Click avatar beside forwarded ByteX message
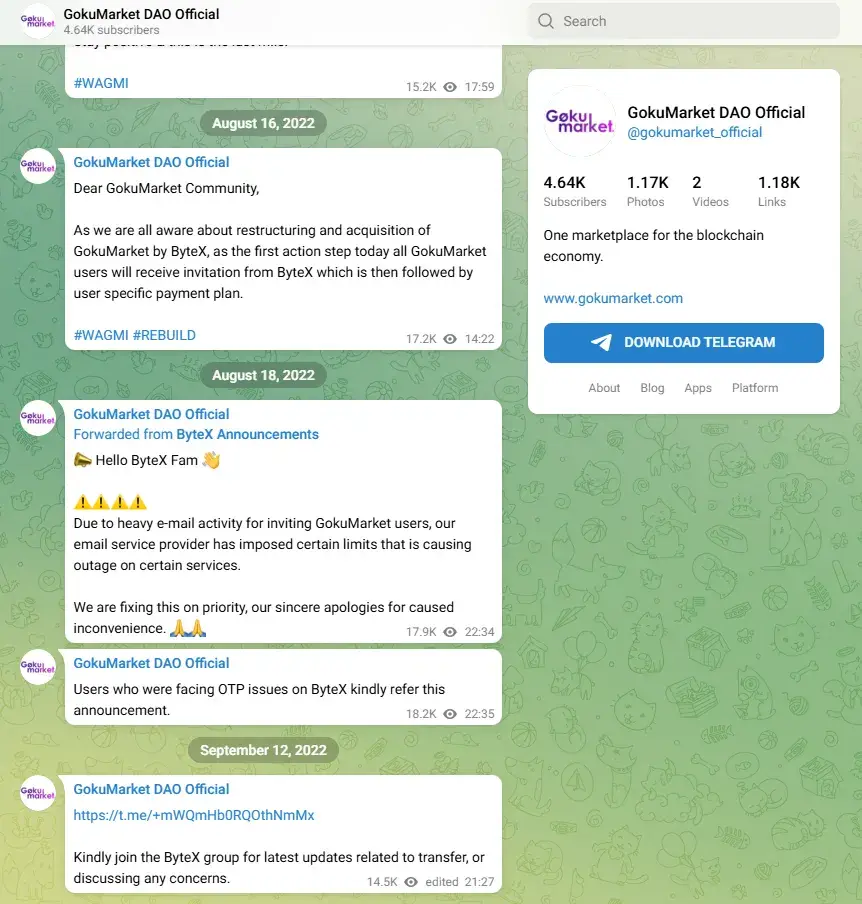This screenshot has height=904, width=862. (x=38, y=418)
